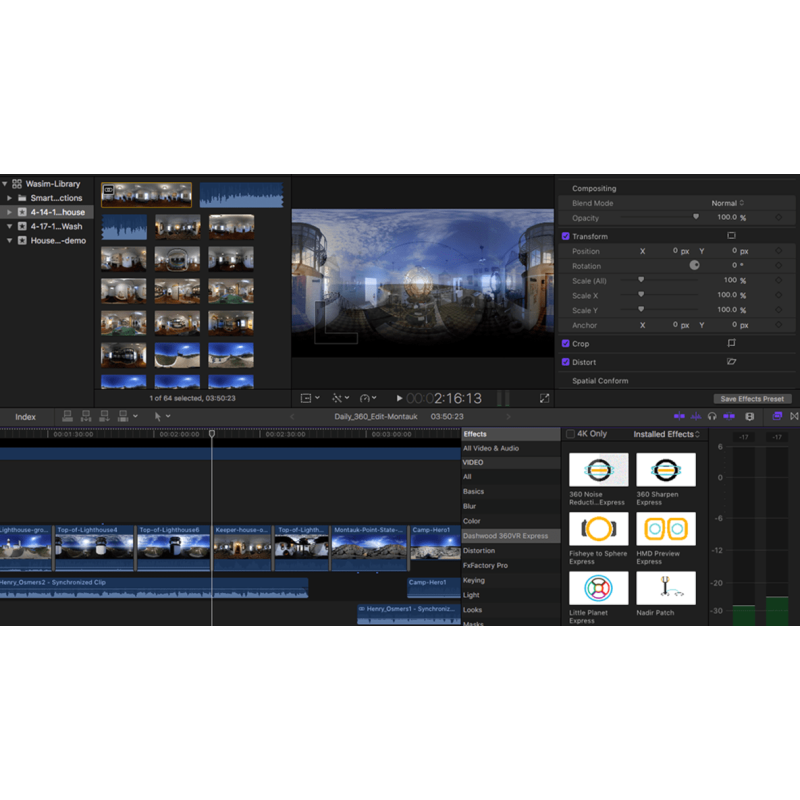Enter fullscreen viewer with expand arrows icon
This screenshot has width=800, height=800.
[544, 398]
